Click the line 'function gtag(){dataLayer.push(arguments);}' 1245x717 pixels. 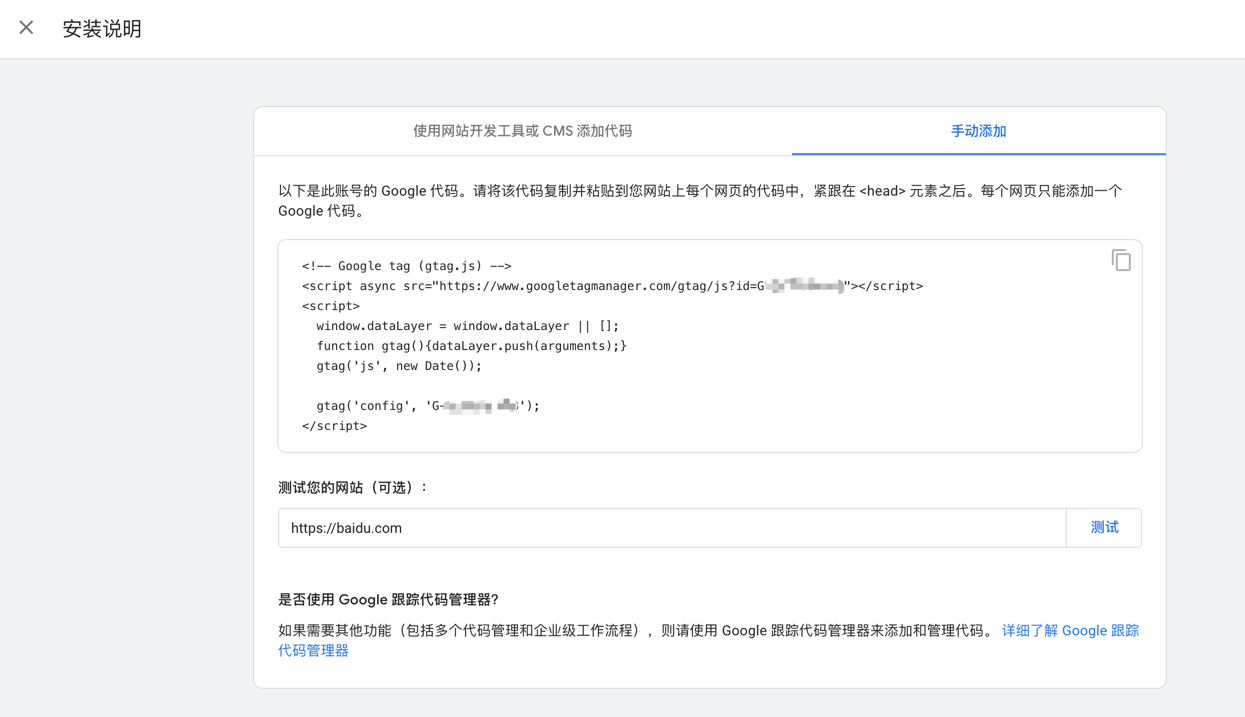pyautogui.click(x=472, y=346)
